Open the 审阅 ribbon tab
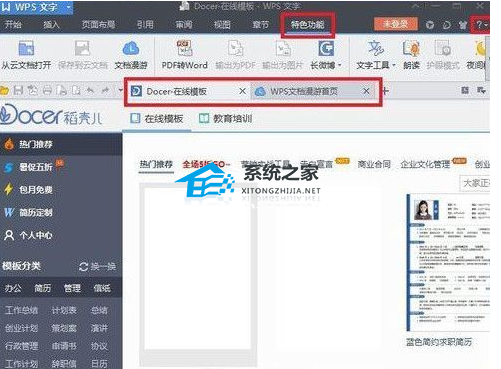Image resolution: width=501 pixels, height=369 pixels. (x=184, y=24)
